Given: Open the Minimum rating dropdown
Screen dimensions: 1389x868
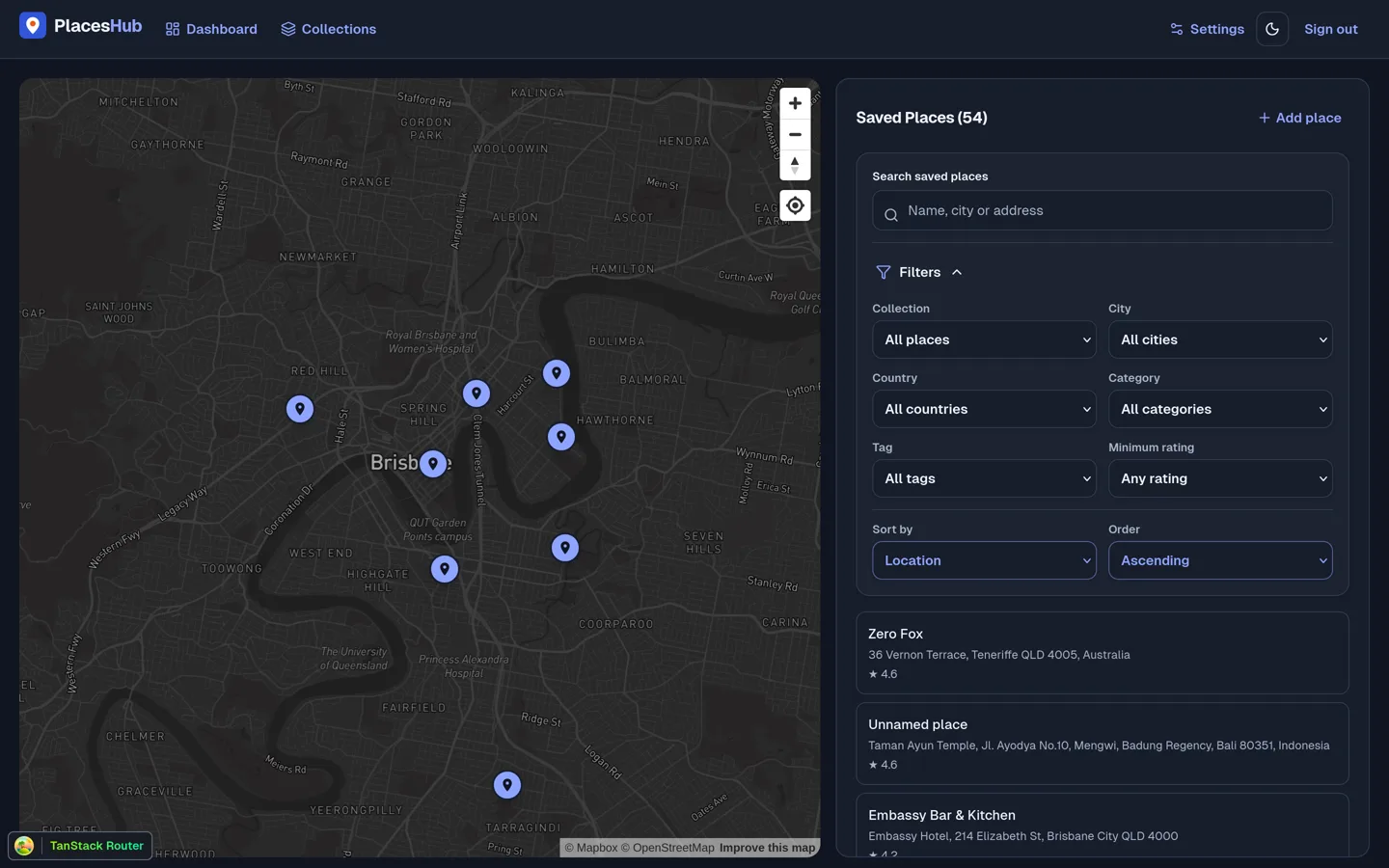Looking at the screenshot, I should (1220, 478).
